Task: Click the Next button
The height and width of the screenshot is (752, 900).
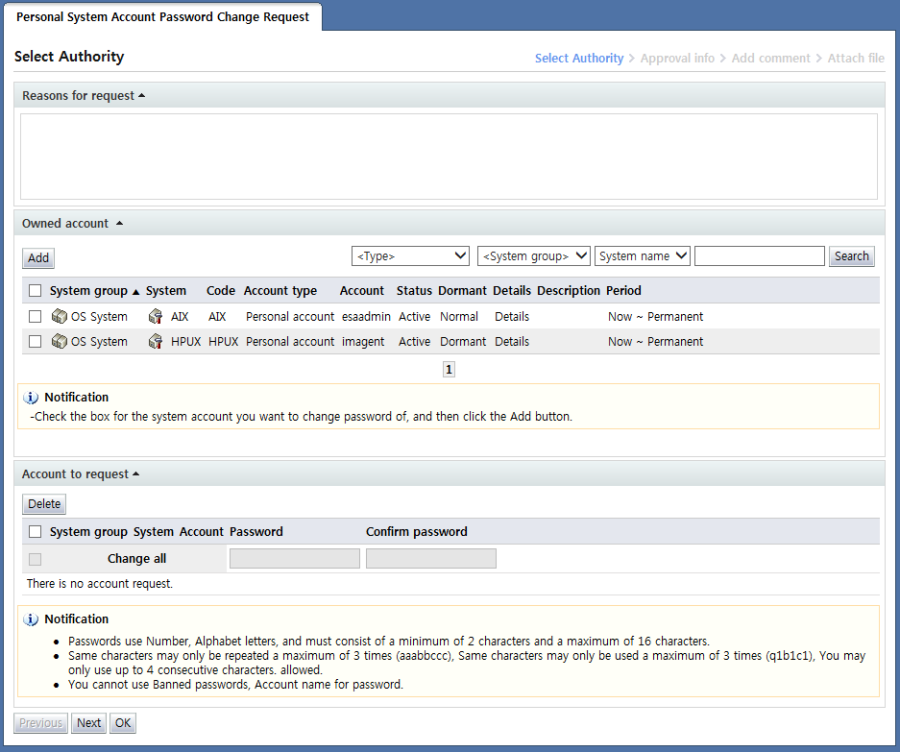Action: (89, 723)
